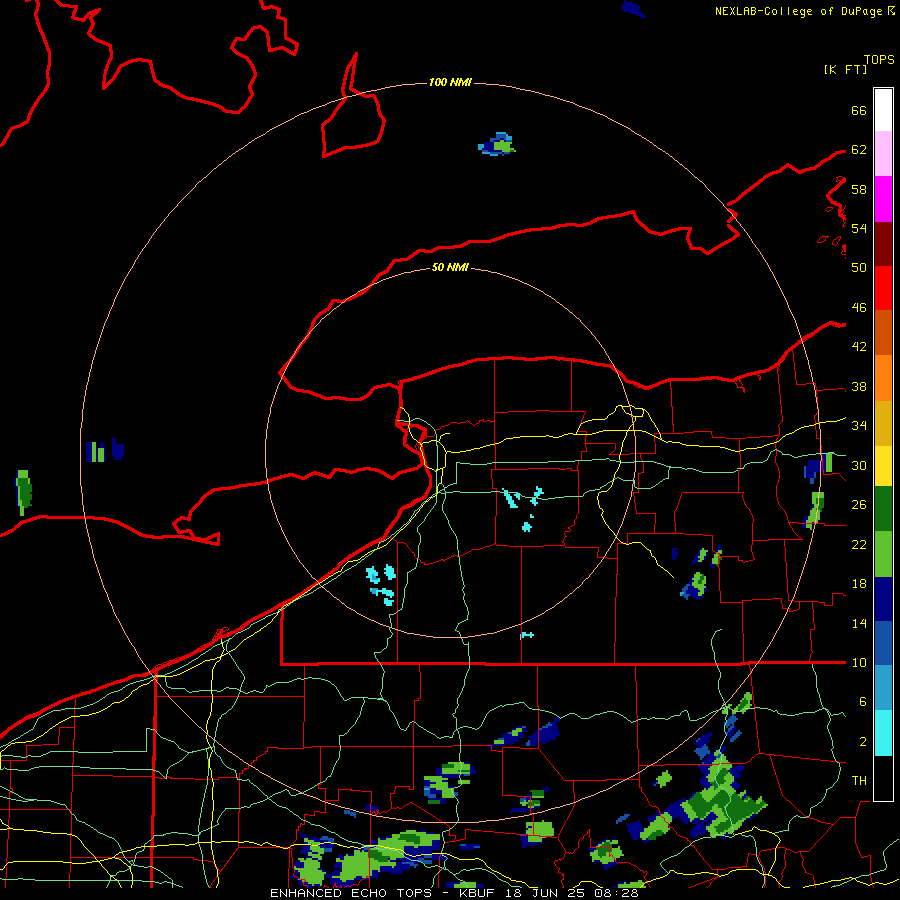
Task: Click the bright red 46-50 kft legend color
Action: tap(883, 288)
